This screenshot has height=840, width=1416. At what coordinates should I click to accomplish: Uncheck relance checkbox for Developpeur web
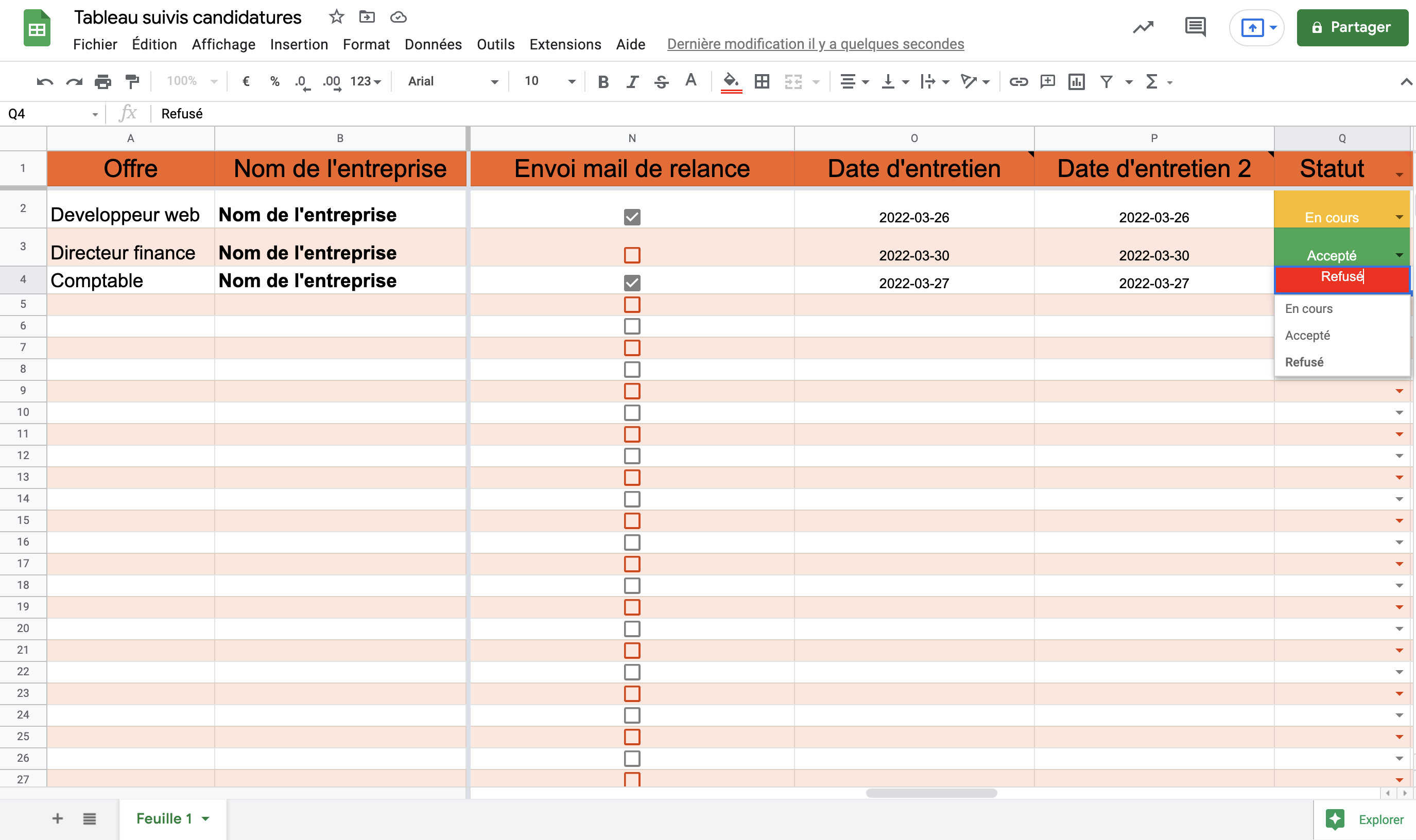tap(632, 217)
